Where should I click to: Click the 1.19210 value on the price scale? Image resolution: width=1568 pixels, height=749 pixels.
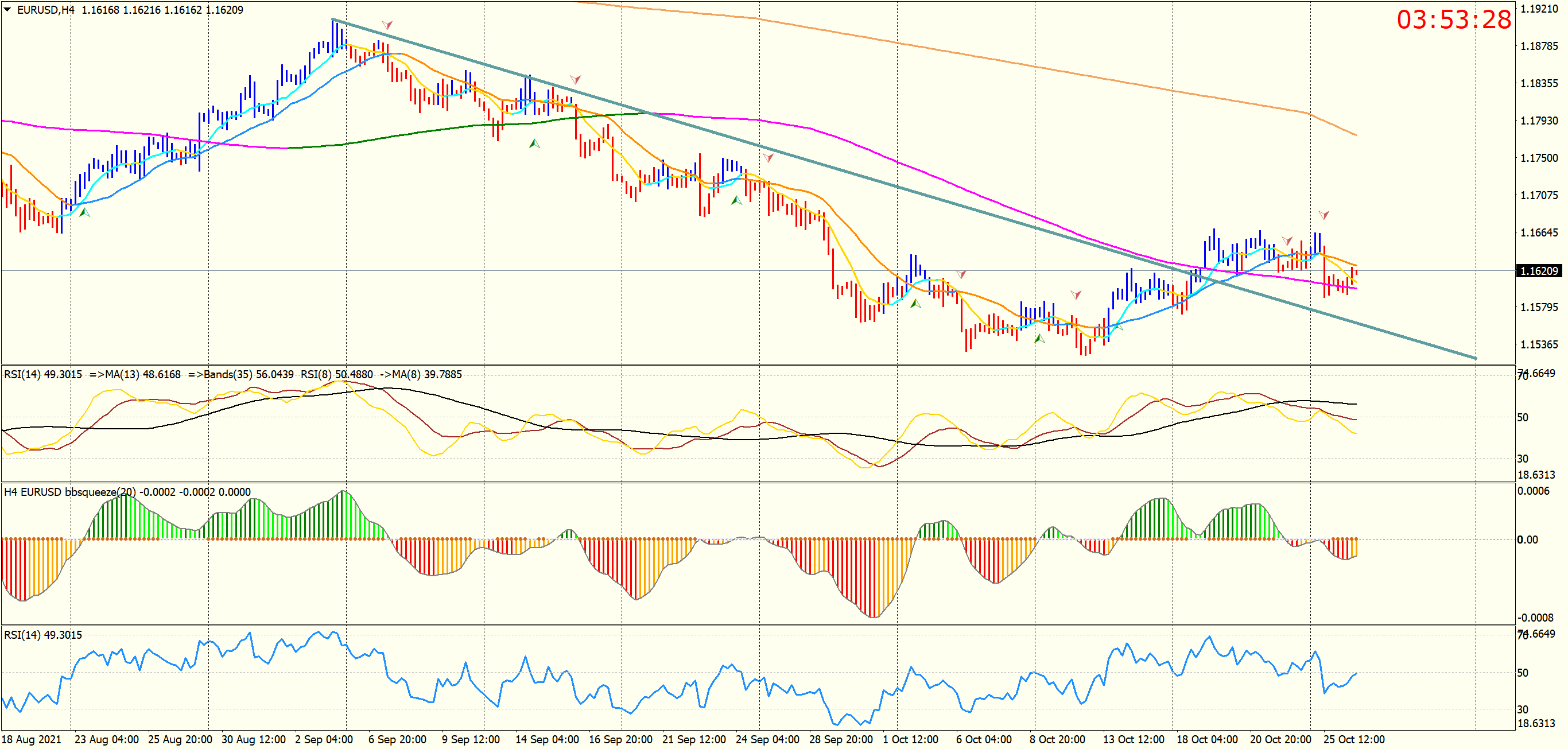point(1539,9)
